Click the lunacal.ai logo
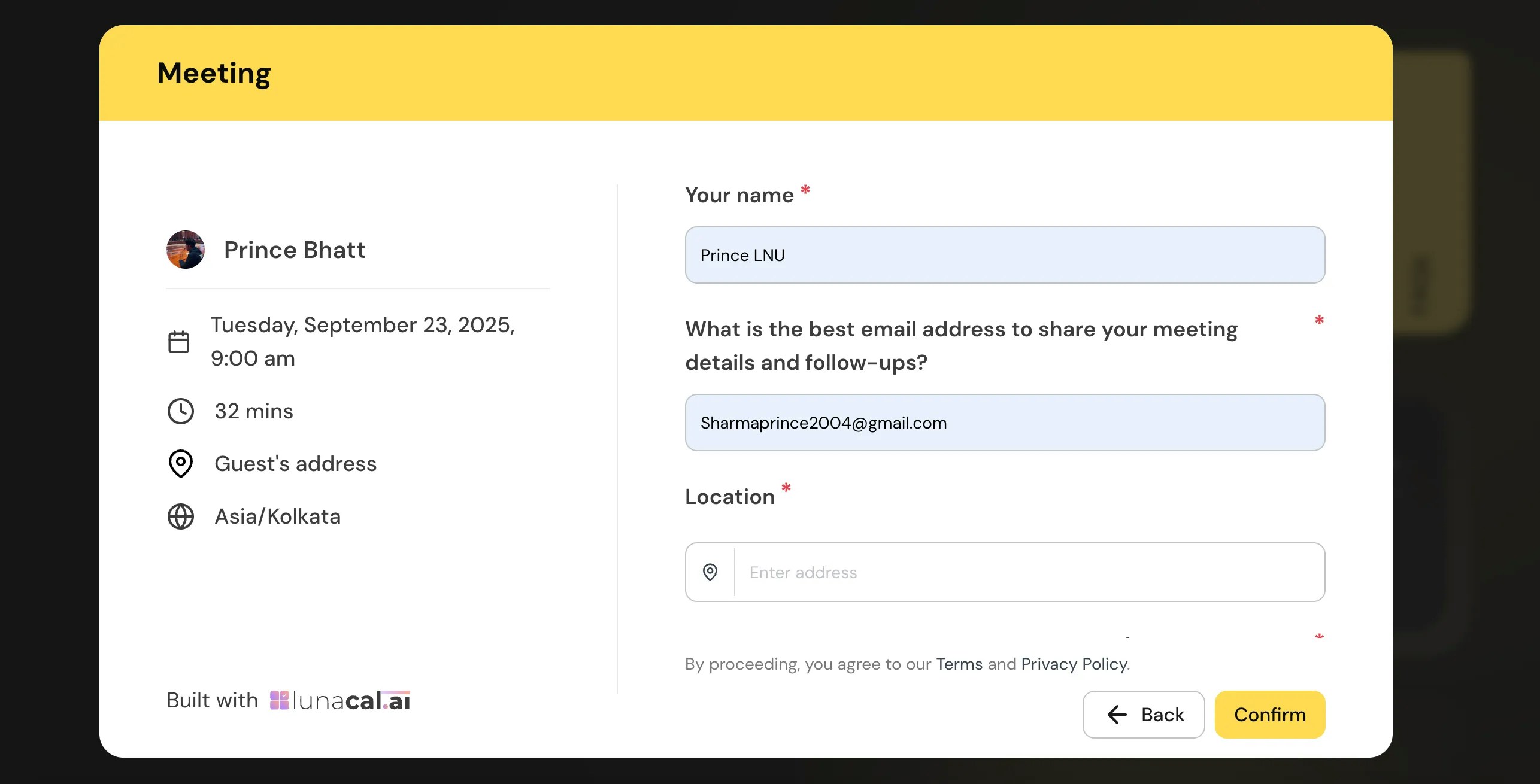This screenshot has width=1540, height=784. pyautogui.click(x=340, y=700)
